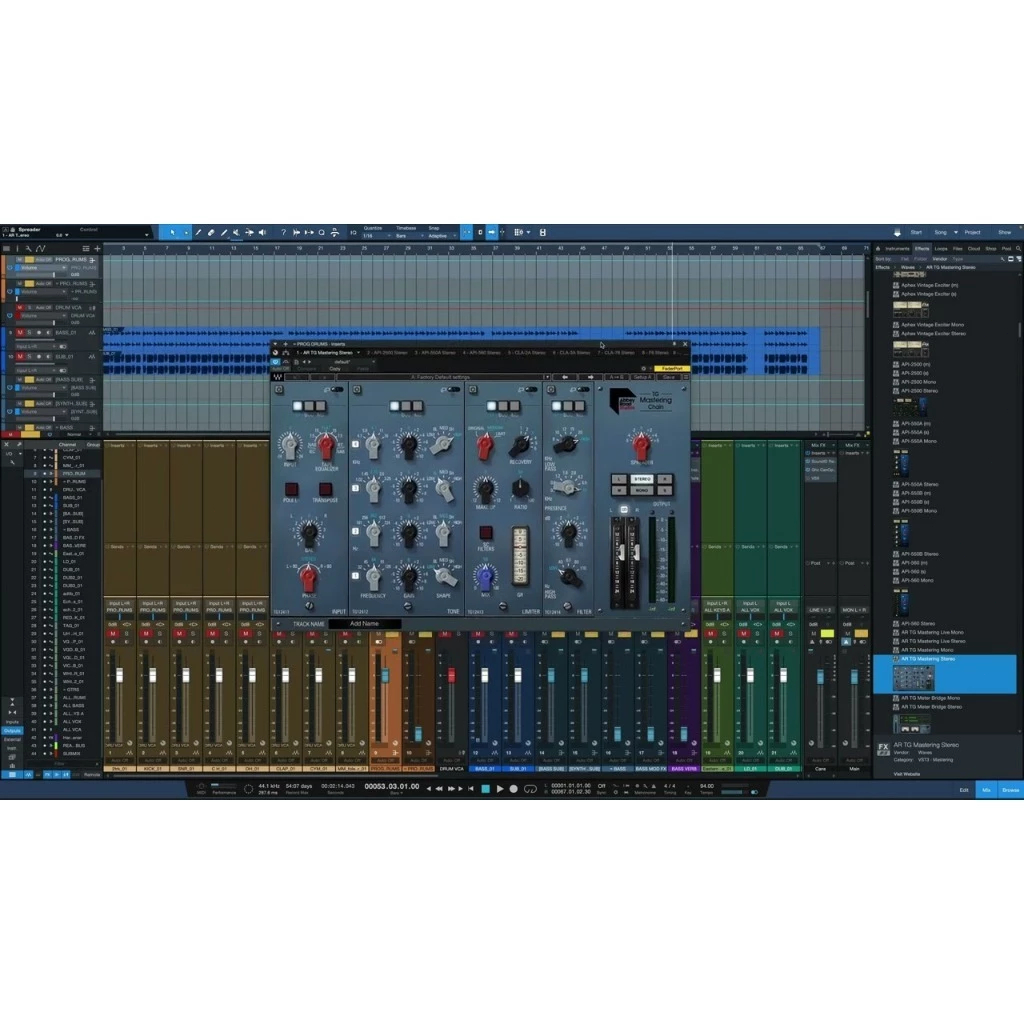The width and height of the screenshot is (1024, 1024).
Task: Start playback with the Play button
Action: click(x=500, y=789)
